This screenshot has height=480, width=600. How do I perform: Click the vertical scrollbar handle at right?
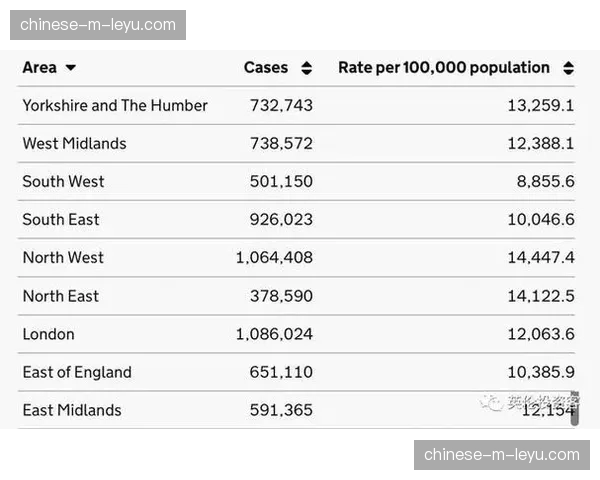[x=574, y=412]
